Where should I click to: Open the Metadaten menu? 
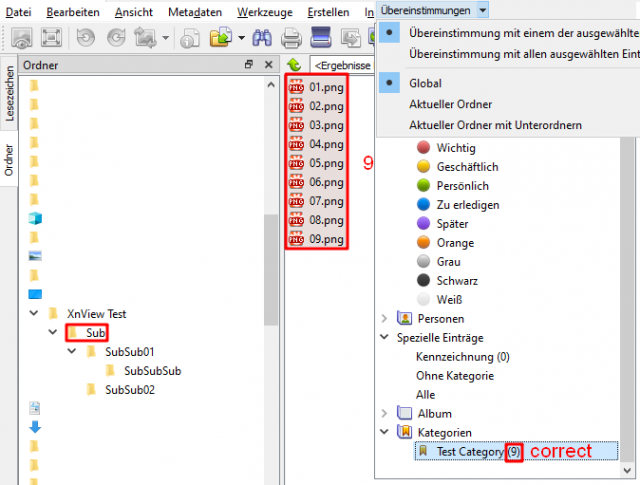195,12
